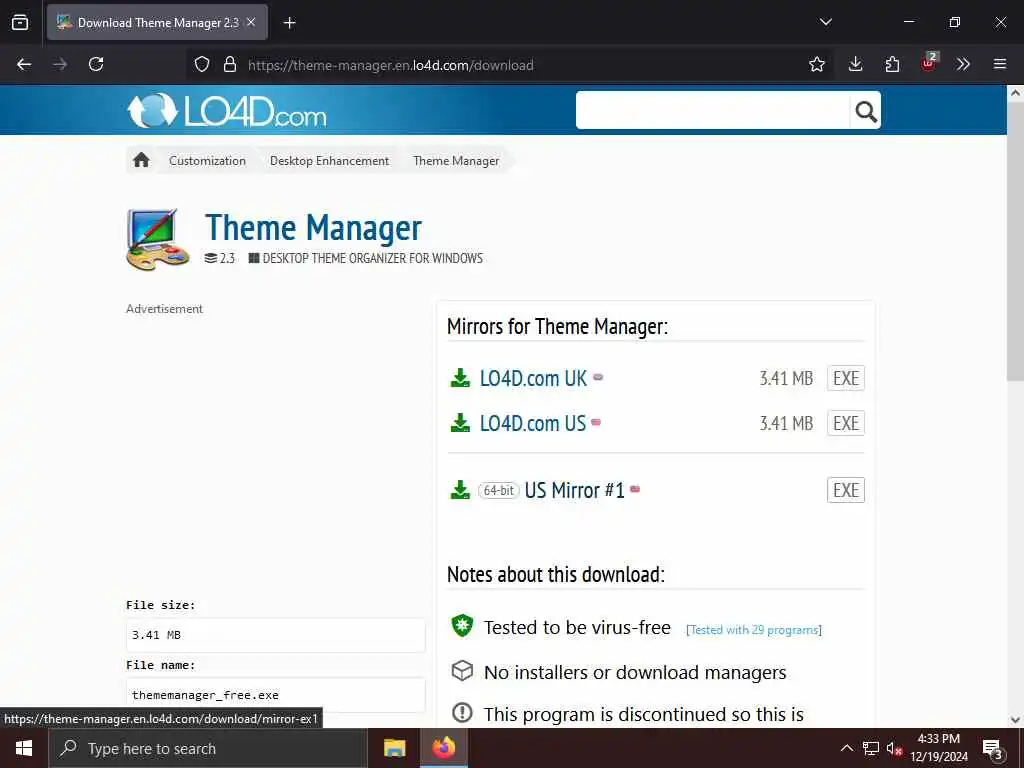This screenshot has width=1024, height=768.
Task: Click the uBlock Origin extension icon
Action: pos(929,63)
